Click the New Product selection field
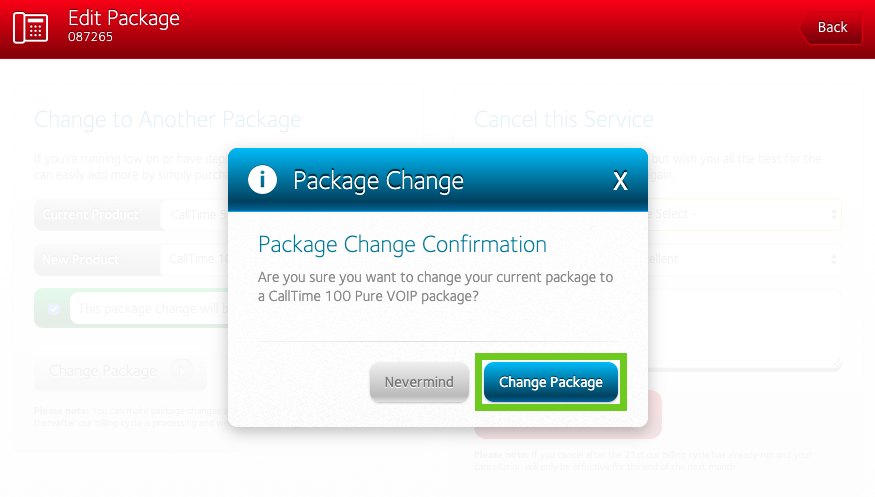875x497 pixels. point(195,259)
